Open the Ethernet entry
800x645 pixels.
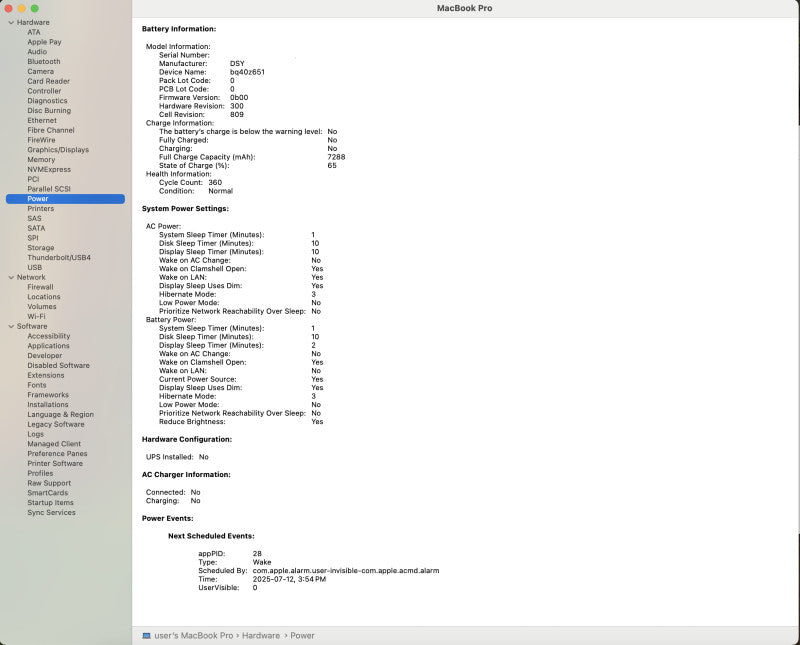pos(42,120)
